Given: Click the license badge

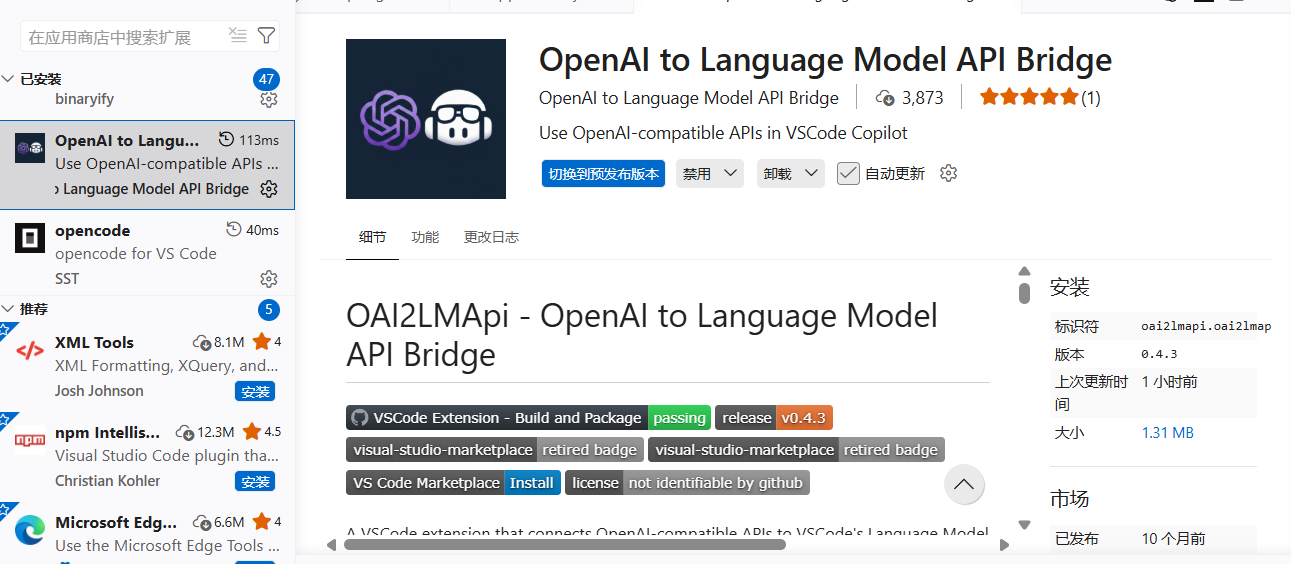Looking at the screenshot, I should click(x=687, y=482).
